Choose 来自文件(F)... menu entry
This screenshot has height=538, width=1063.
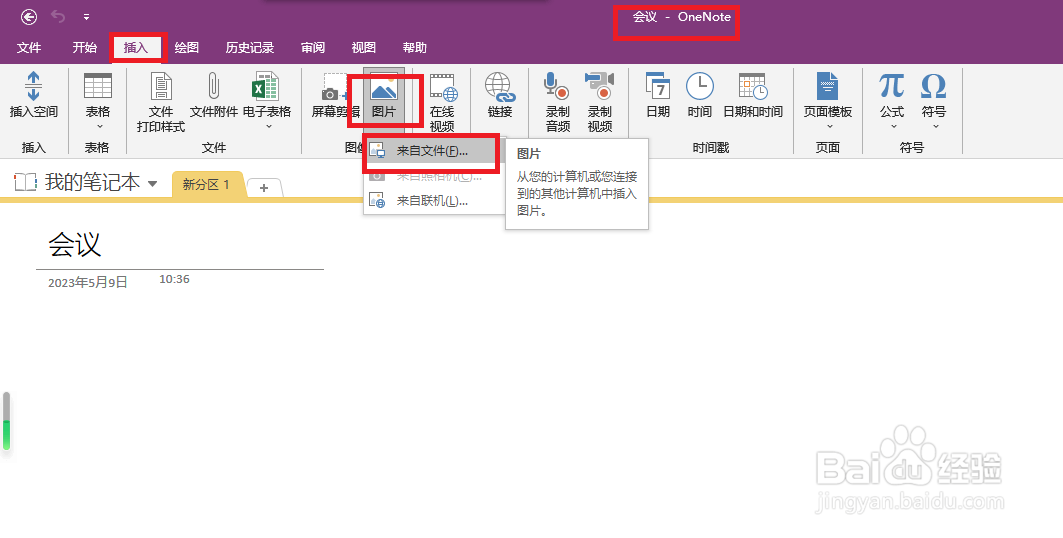431,150
